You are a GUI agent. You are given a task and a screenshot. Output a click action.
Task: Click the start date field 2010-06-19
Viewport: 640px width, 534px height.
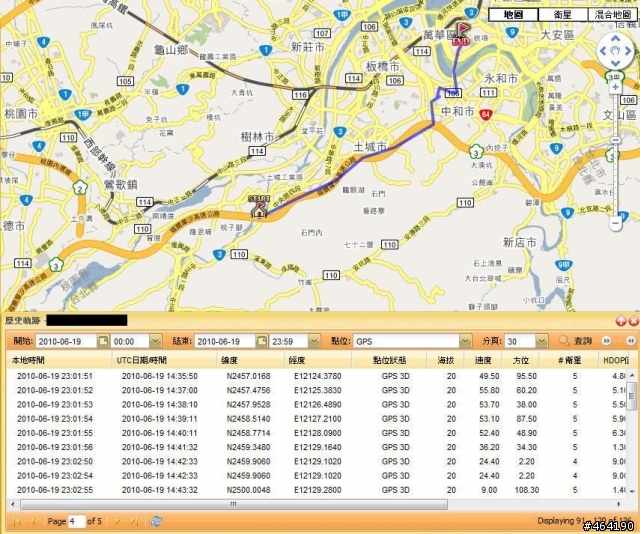pos(67,341)
